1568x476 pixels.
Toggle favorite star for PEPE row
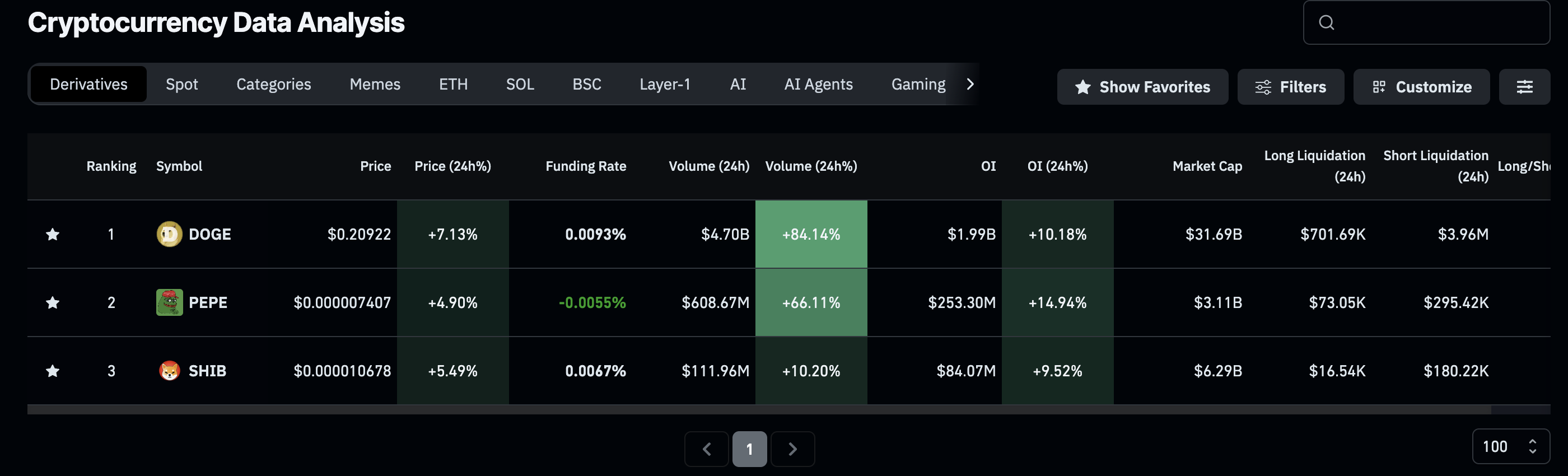53,302
